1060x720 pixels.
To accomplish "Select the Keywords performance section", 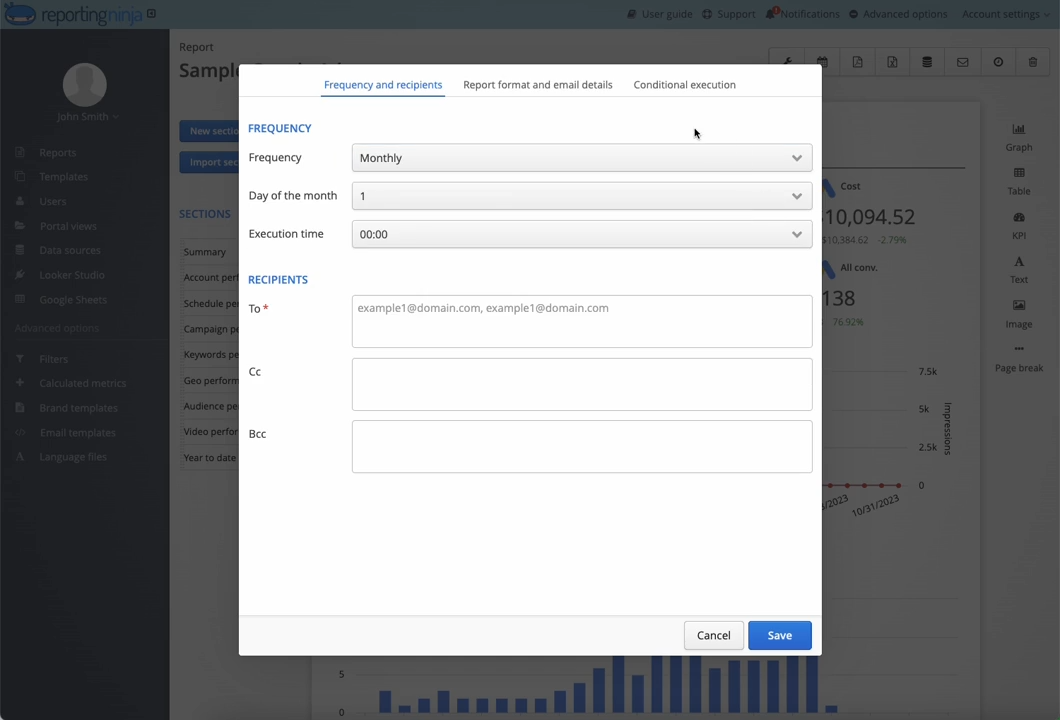I will 210,355.
